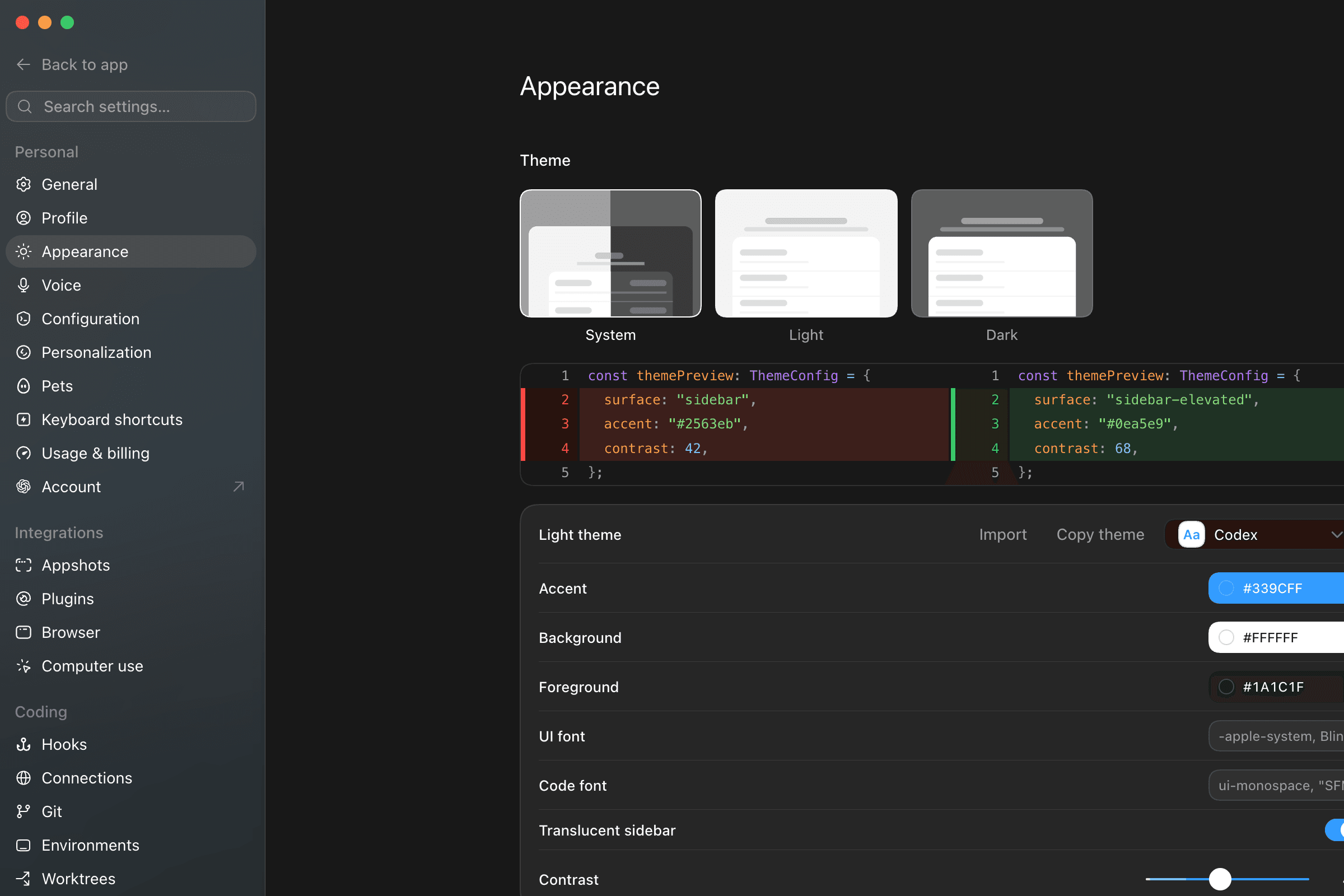This screenshot has height=896, width=1344.
Task: Click the search magnifier icon
Action: click(25, 106)
